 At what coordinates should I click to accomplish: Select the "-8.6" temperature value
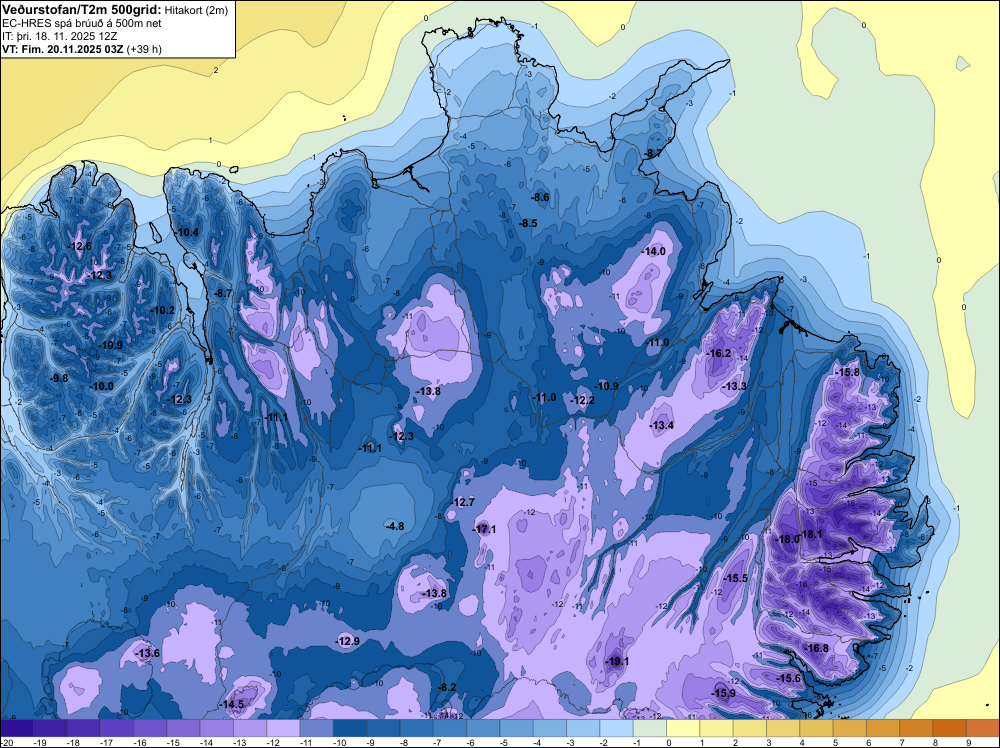[540, 198]
